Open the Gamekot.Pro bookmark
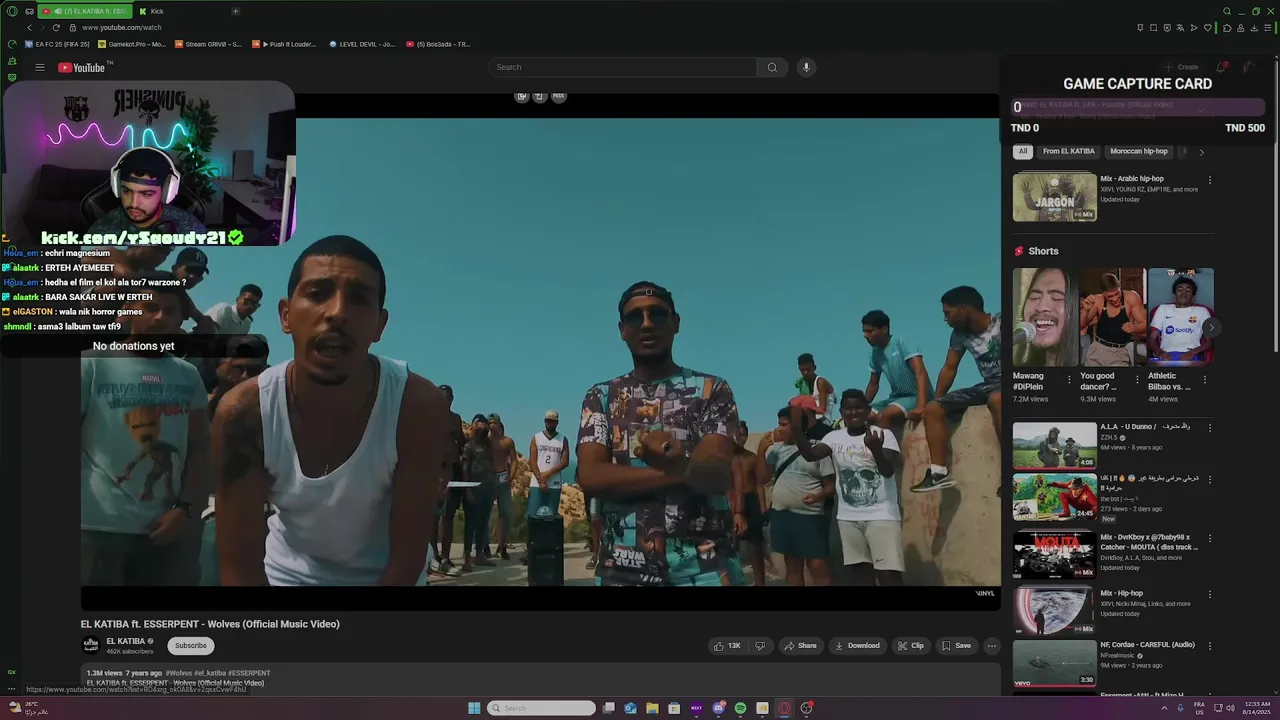Screen dimensions: 1280x720 click(x=131, y=44)
